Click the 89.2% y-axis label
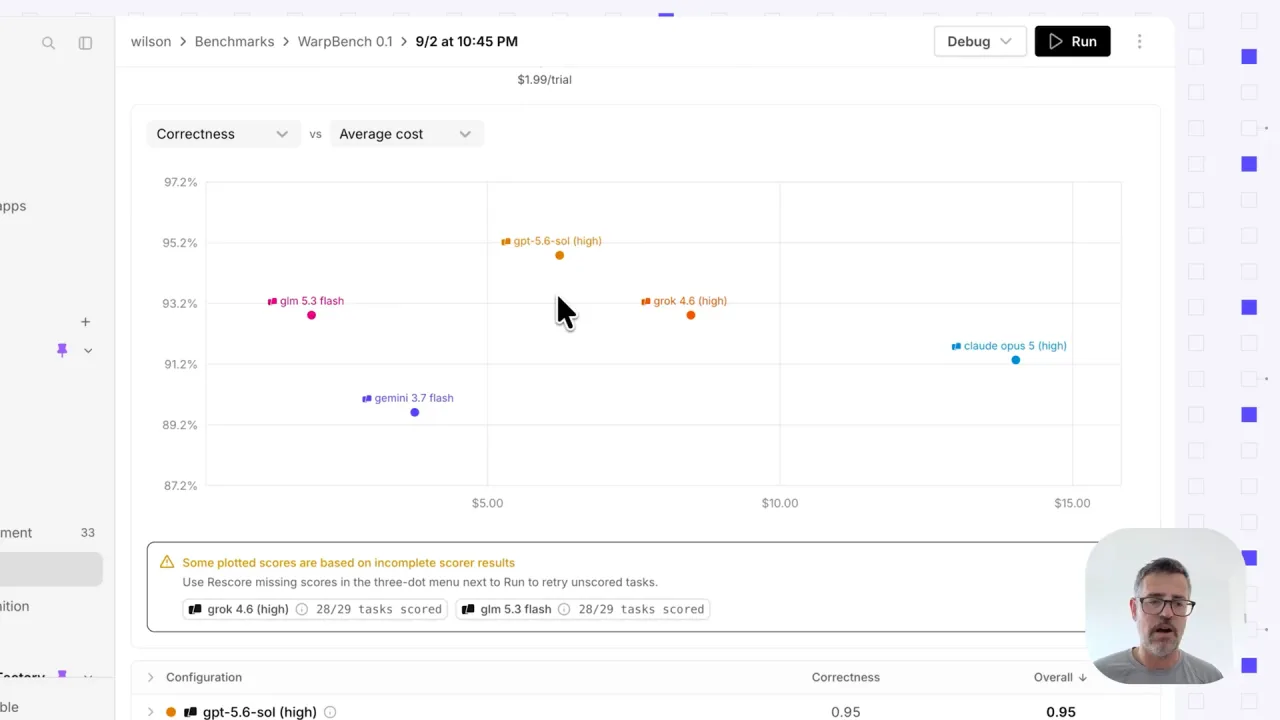 tap(181, 425)
